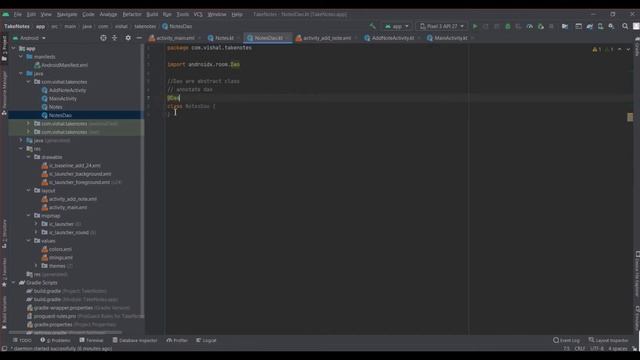The width and height of the screenshot is (640, 360).
Task: Switch to the activity_add_note.xml editor tab
Action: coord(326,38)
